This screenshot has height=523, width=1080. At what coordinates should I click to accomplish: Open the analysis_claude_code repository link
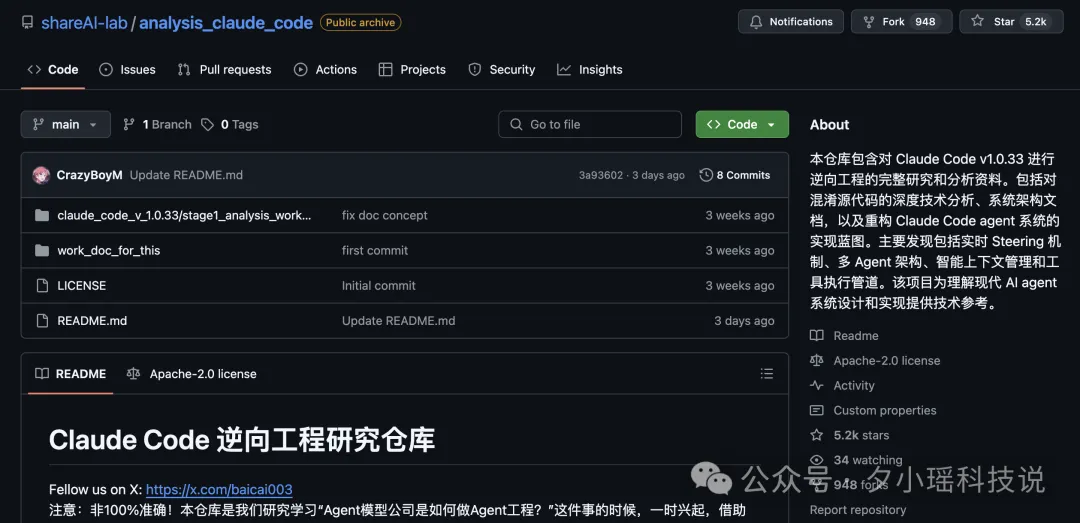[226, 22]
